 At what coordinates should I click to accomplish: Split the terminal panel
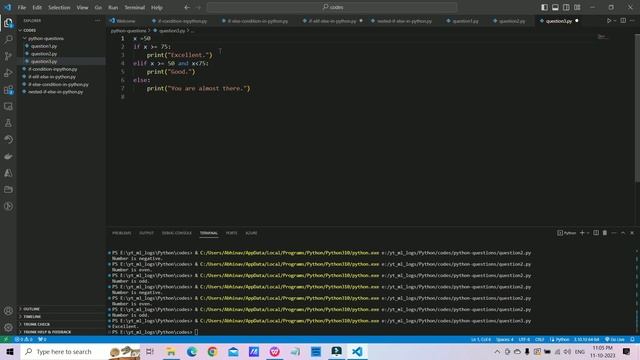coord(596,233)
